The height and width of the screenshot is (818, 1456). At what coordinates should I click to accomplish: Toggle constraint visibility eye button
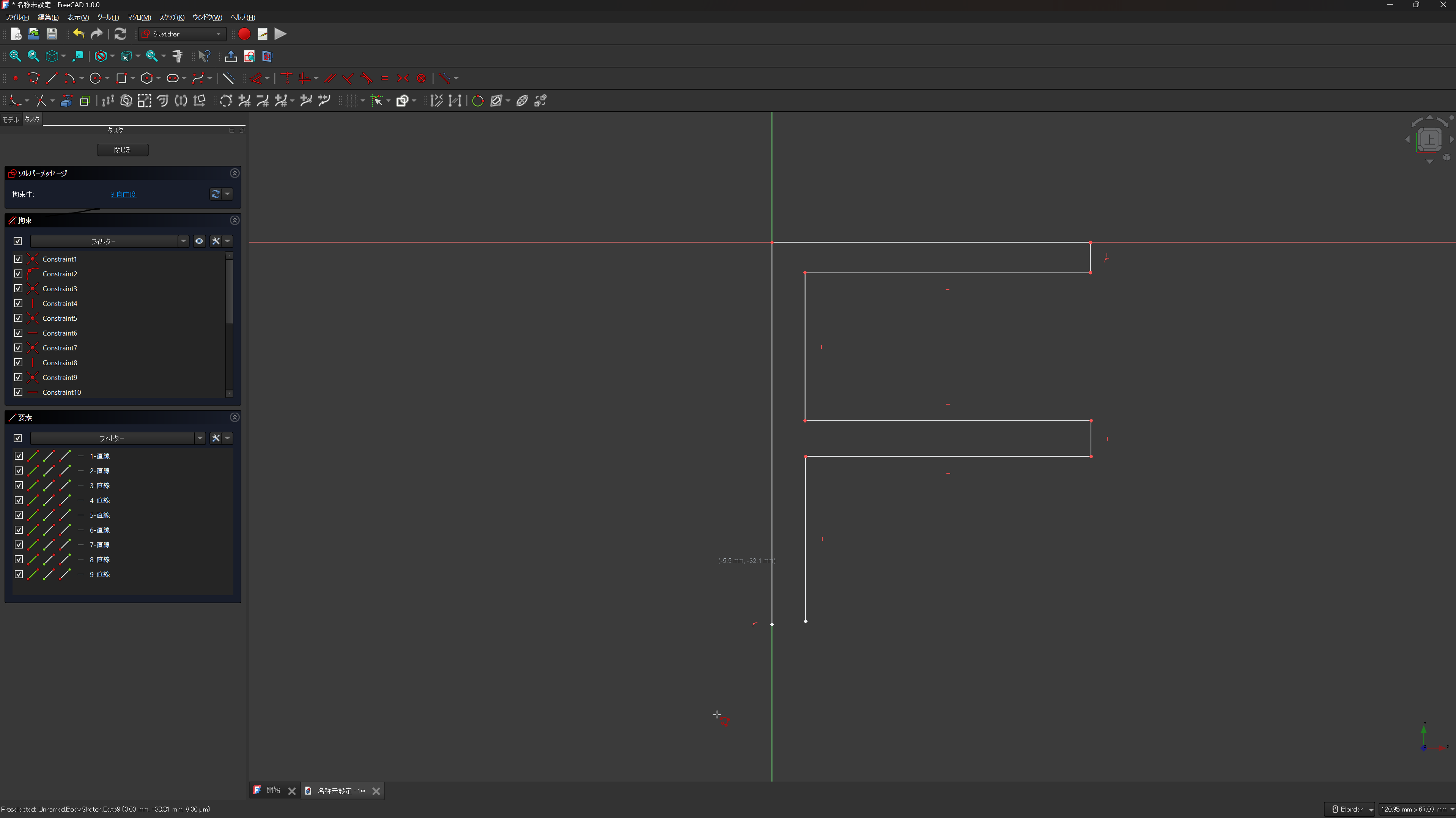[x=199, y=241]
